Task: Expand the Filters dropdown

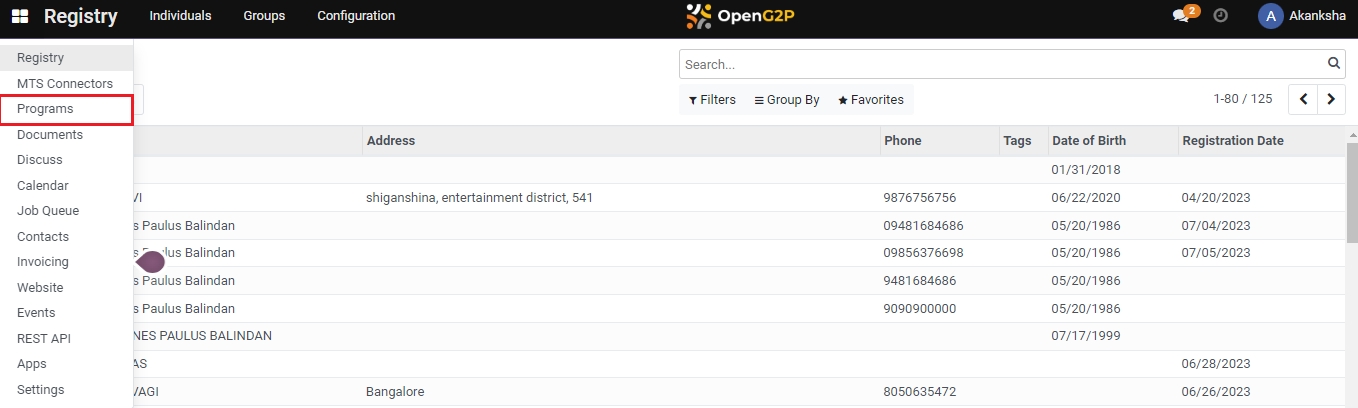Action: point(712,100)
